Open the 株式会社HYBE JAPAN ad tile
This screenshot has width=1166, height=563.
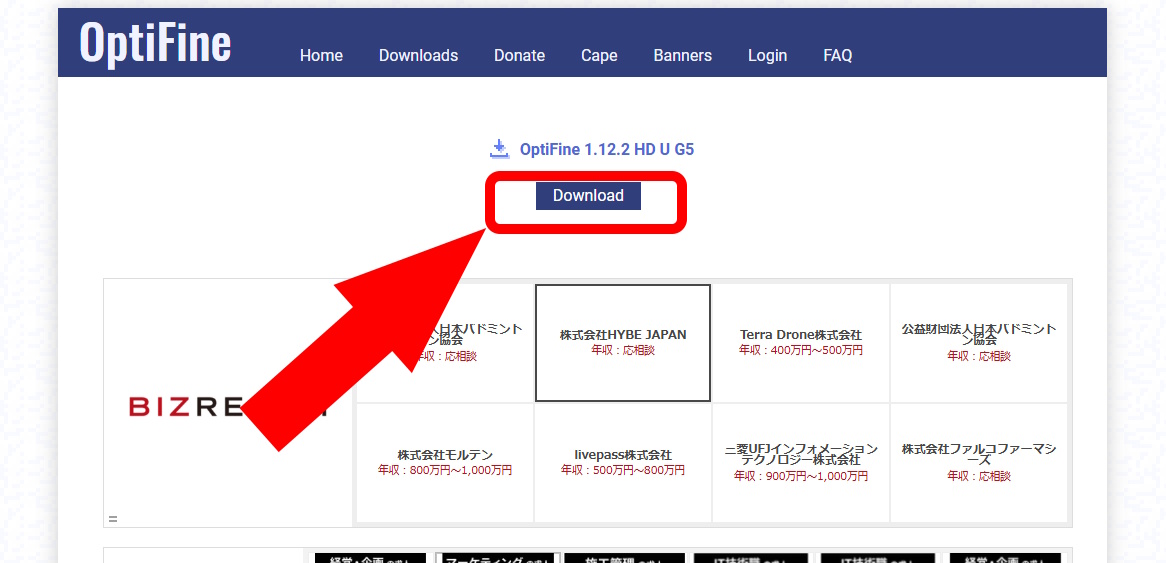(623, 343)
